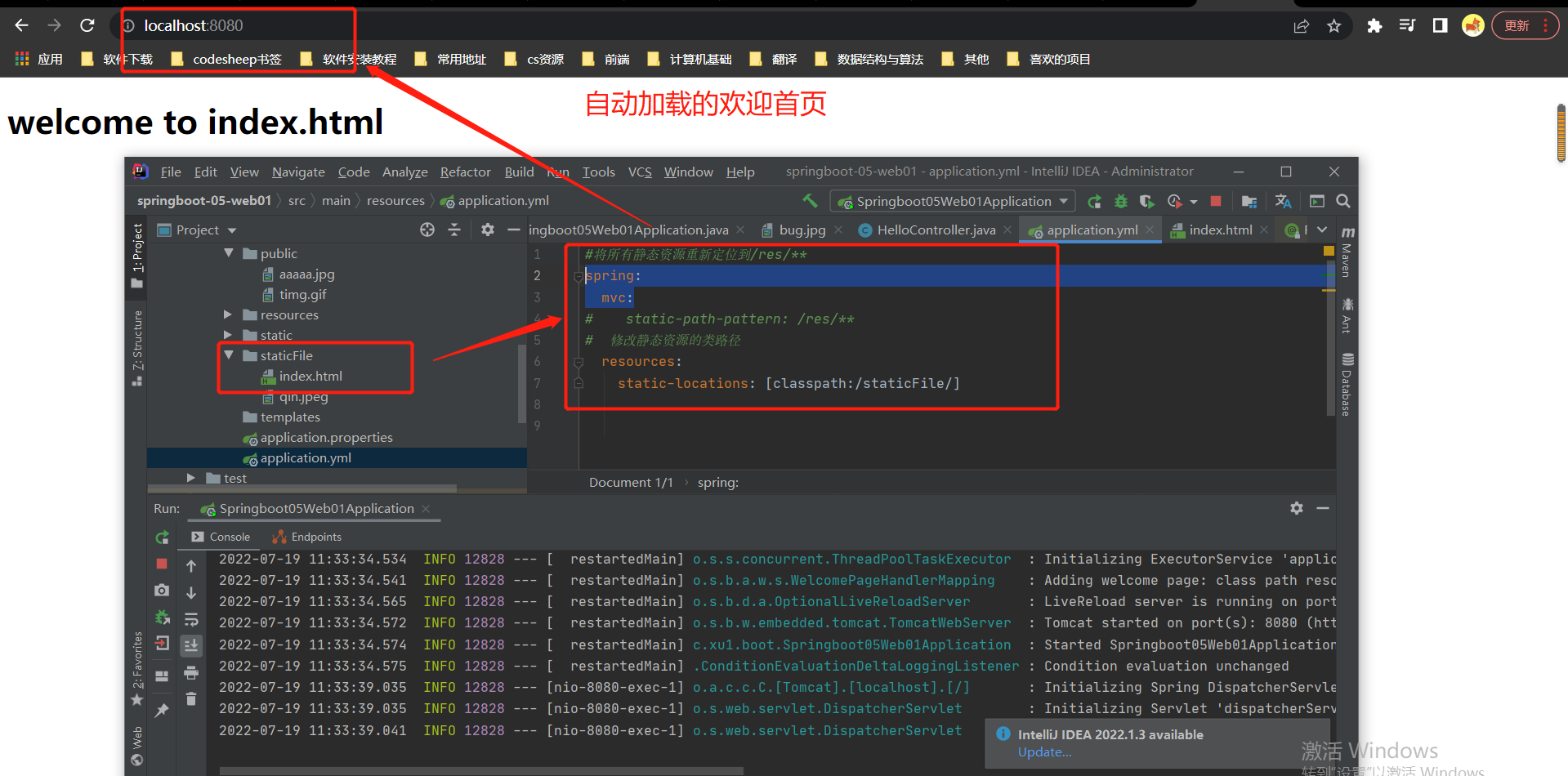Open the Maven tool window
Image resolution: width=1568 pixels, height=776 pixels.
coord(1347,253)
